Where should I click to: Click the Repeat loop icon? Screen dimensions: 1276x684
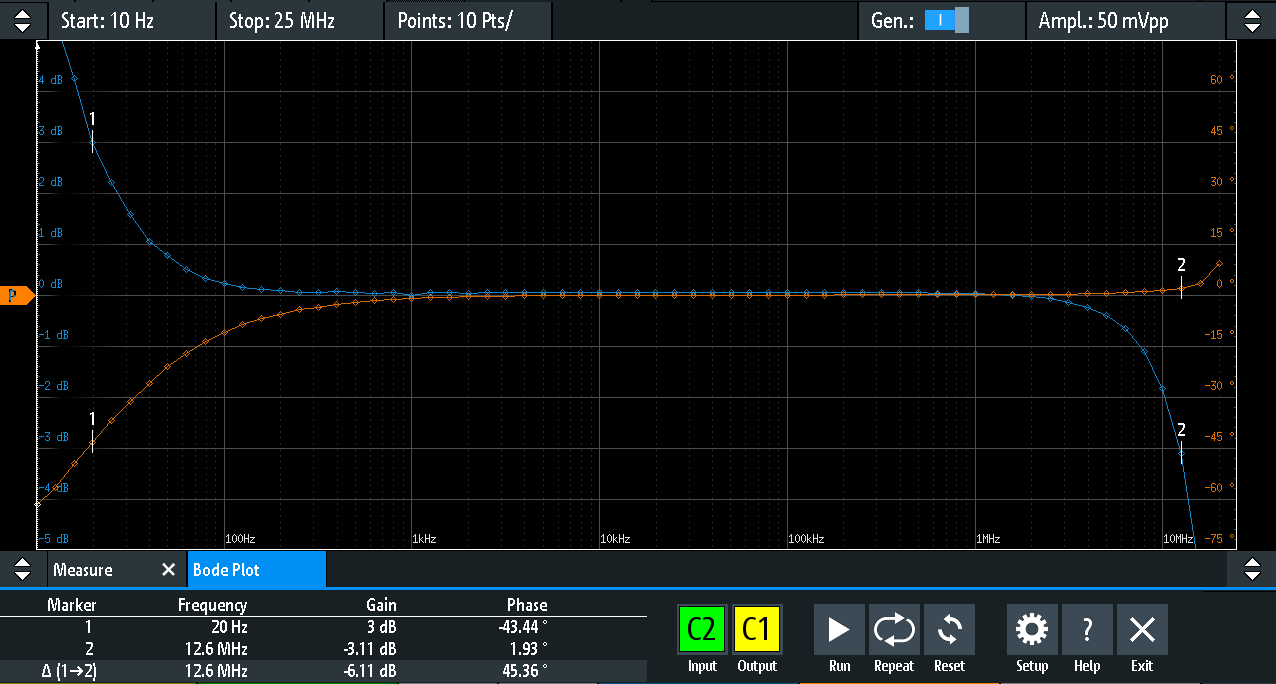[894, 629]
